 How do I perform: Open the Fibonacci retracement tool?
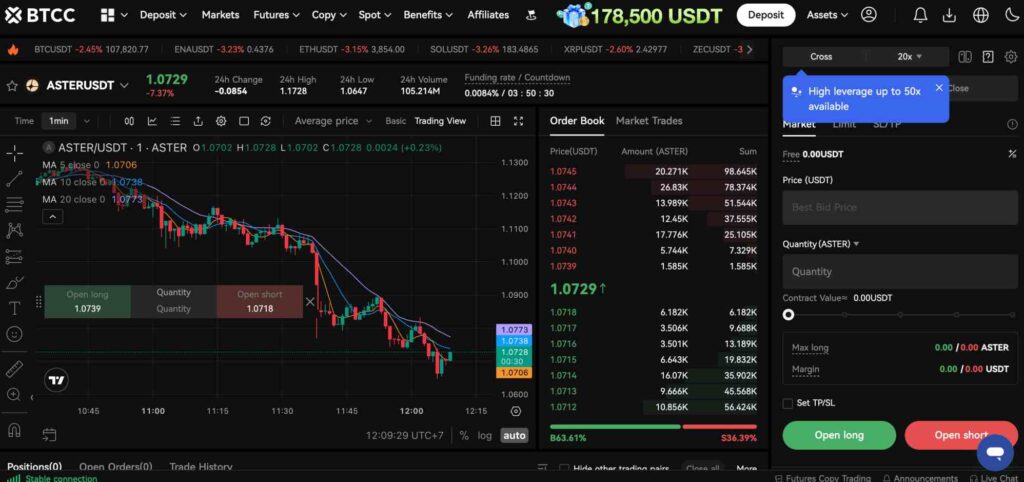(14, 204)
